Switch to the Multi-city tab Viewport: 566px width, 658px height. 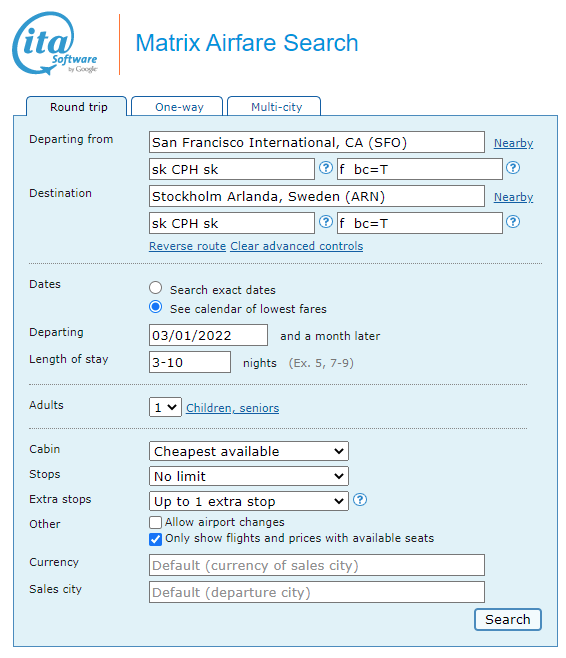pyautogui.click(x=274, y=107)
